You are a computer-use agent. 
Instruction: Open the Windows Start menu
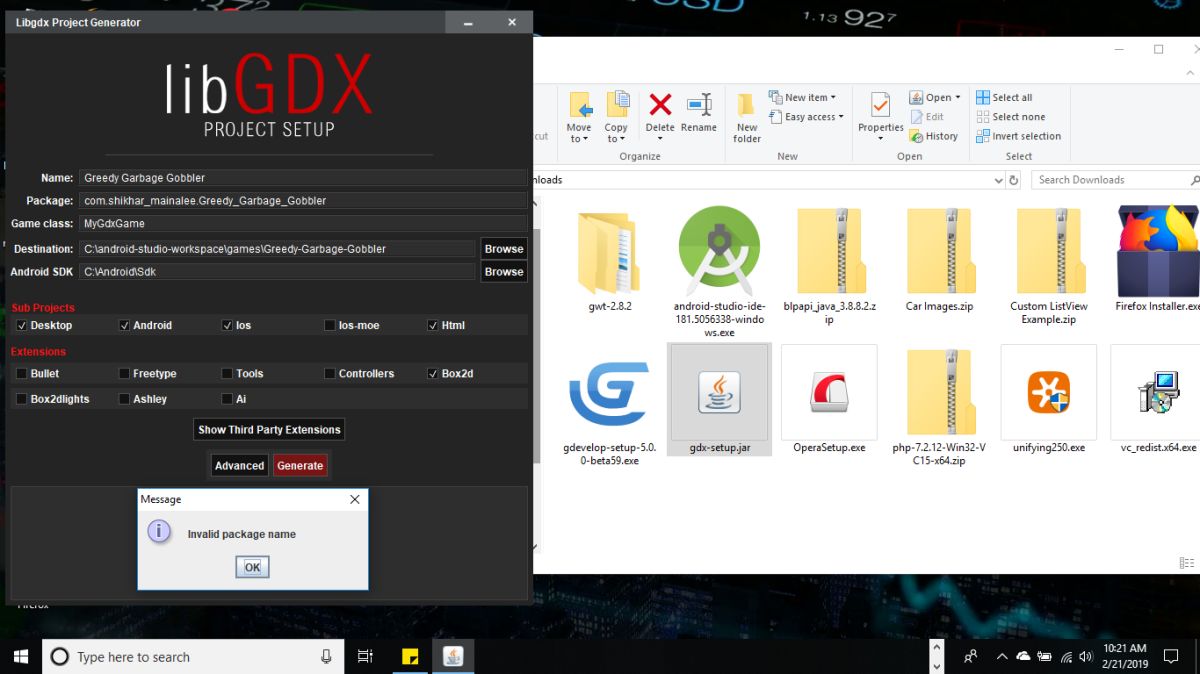[20, 657]
